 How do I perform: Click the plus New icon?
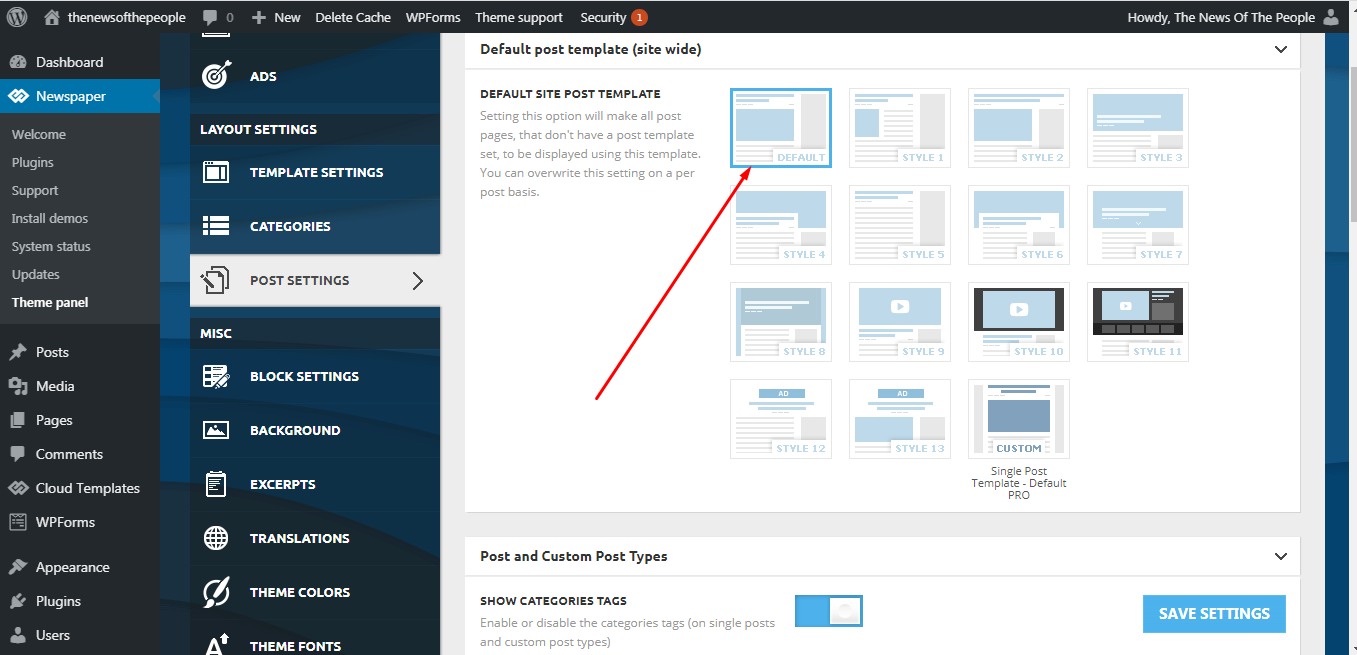click(x=259, y=18)
